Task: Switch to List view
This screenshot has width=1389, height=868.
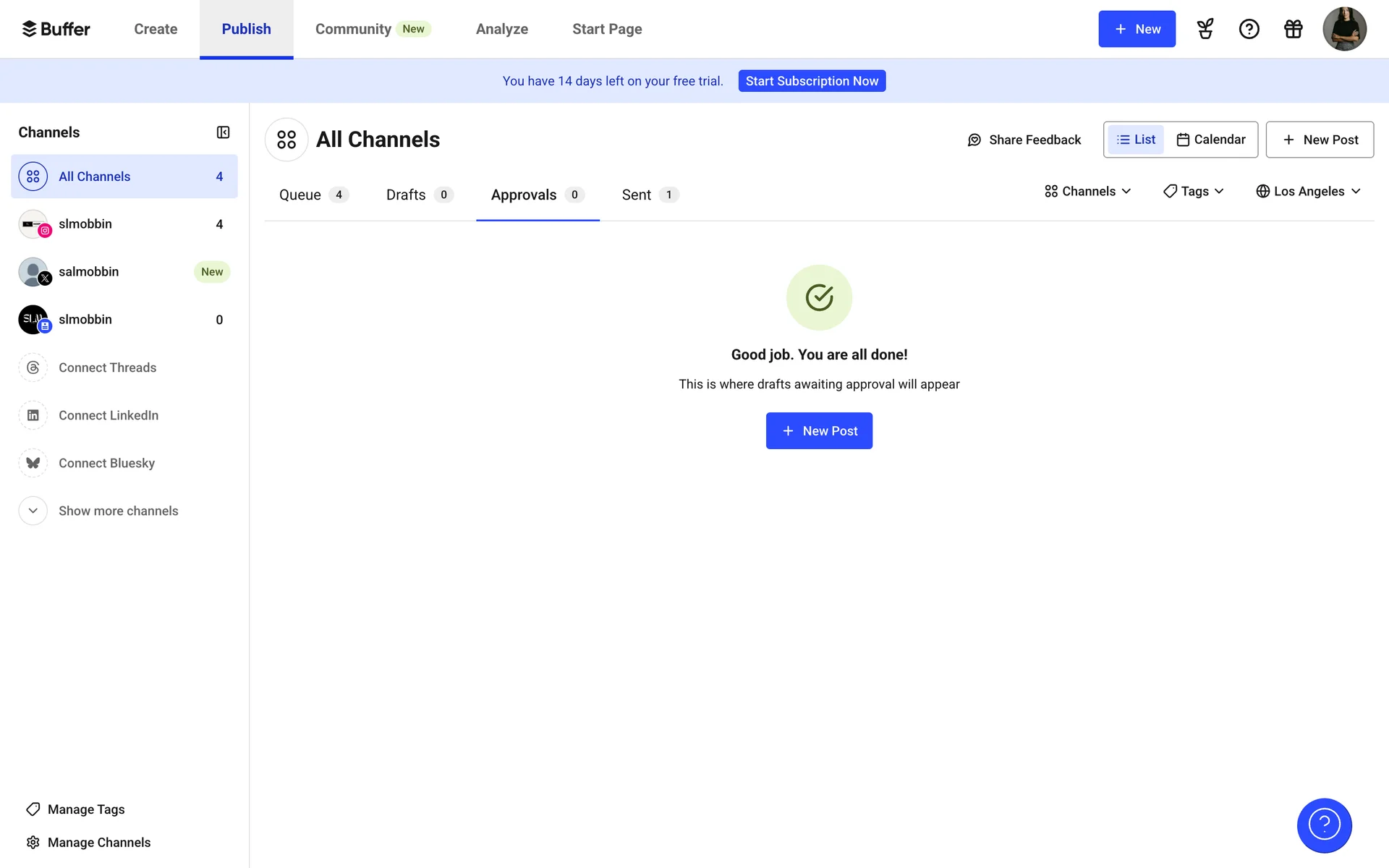Action: pos(1136,140)
